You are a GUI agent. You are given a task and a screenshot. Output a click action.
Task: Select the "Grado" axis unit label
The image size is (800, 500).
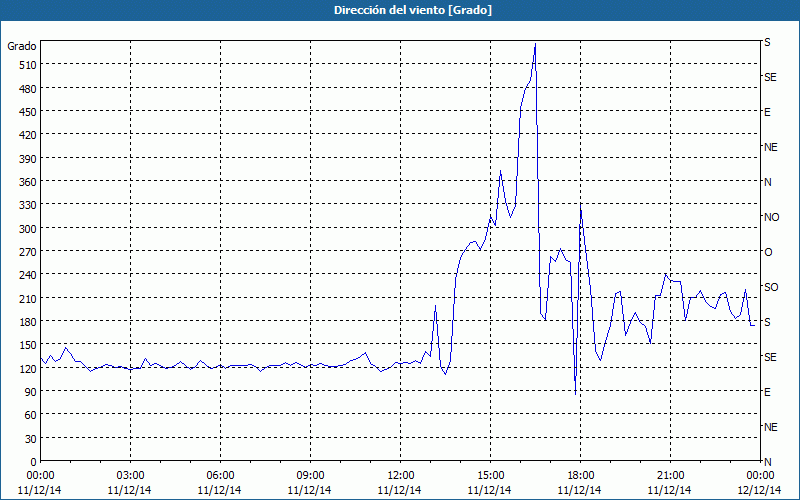[x=22, y=46]
